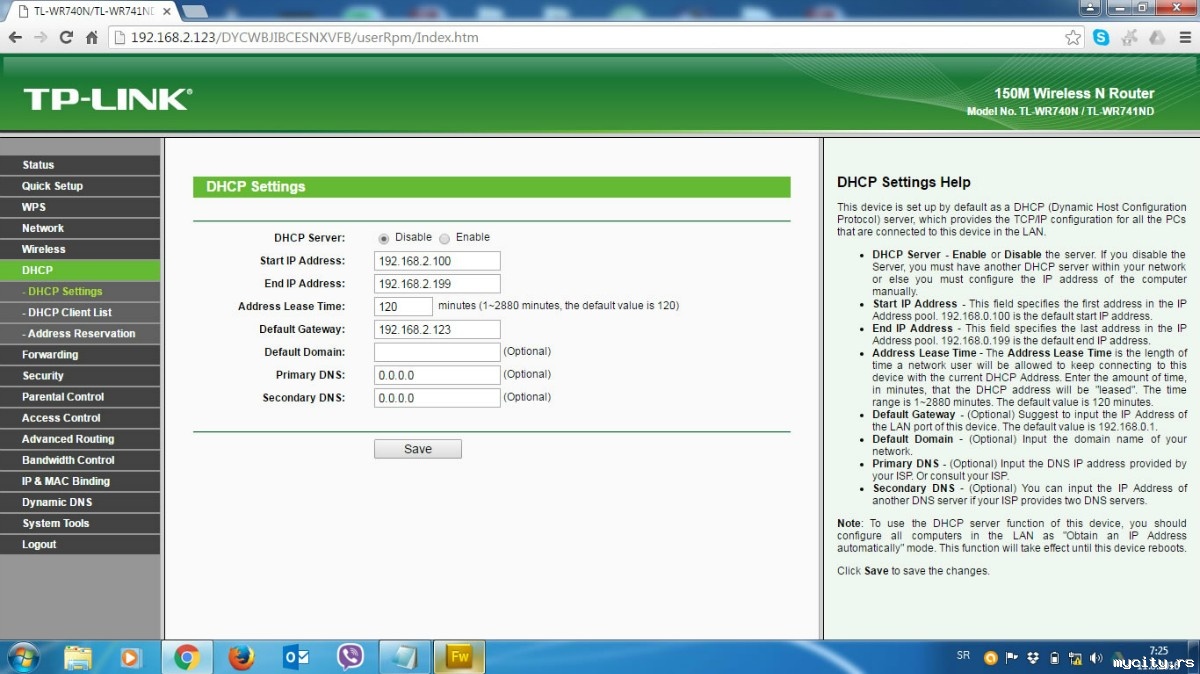Open the Security menu
This screenshot has width=1200, height=674.
click(80, 375)
